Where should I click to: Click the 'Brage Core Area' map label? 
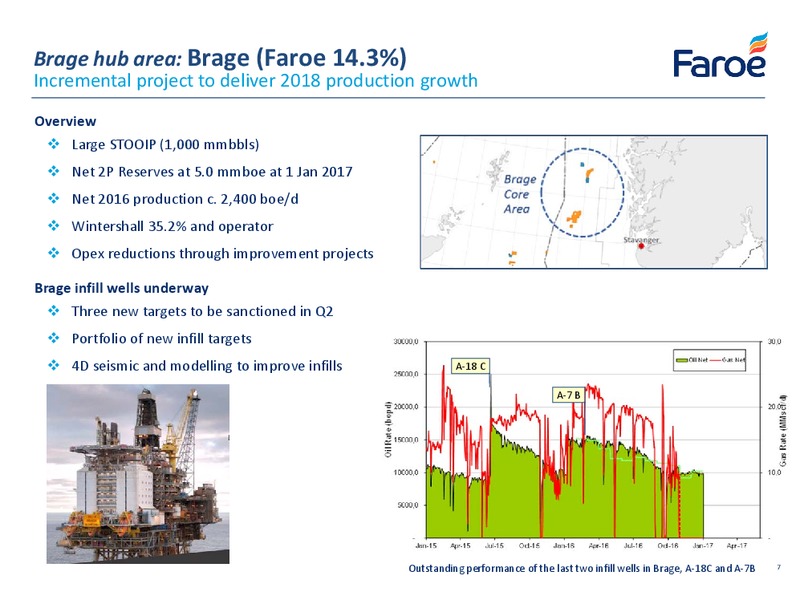519,194
